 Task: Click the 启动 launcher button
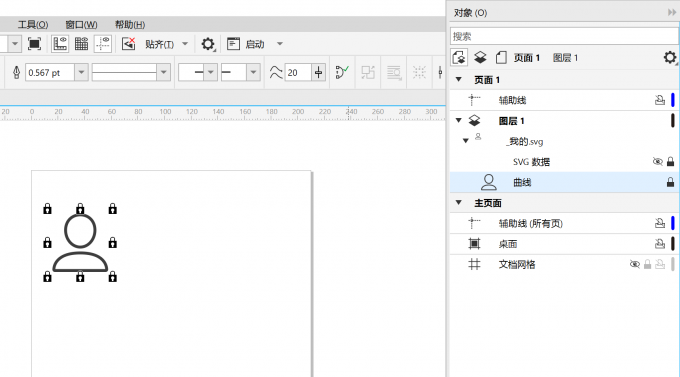(x=245, y=44)
